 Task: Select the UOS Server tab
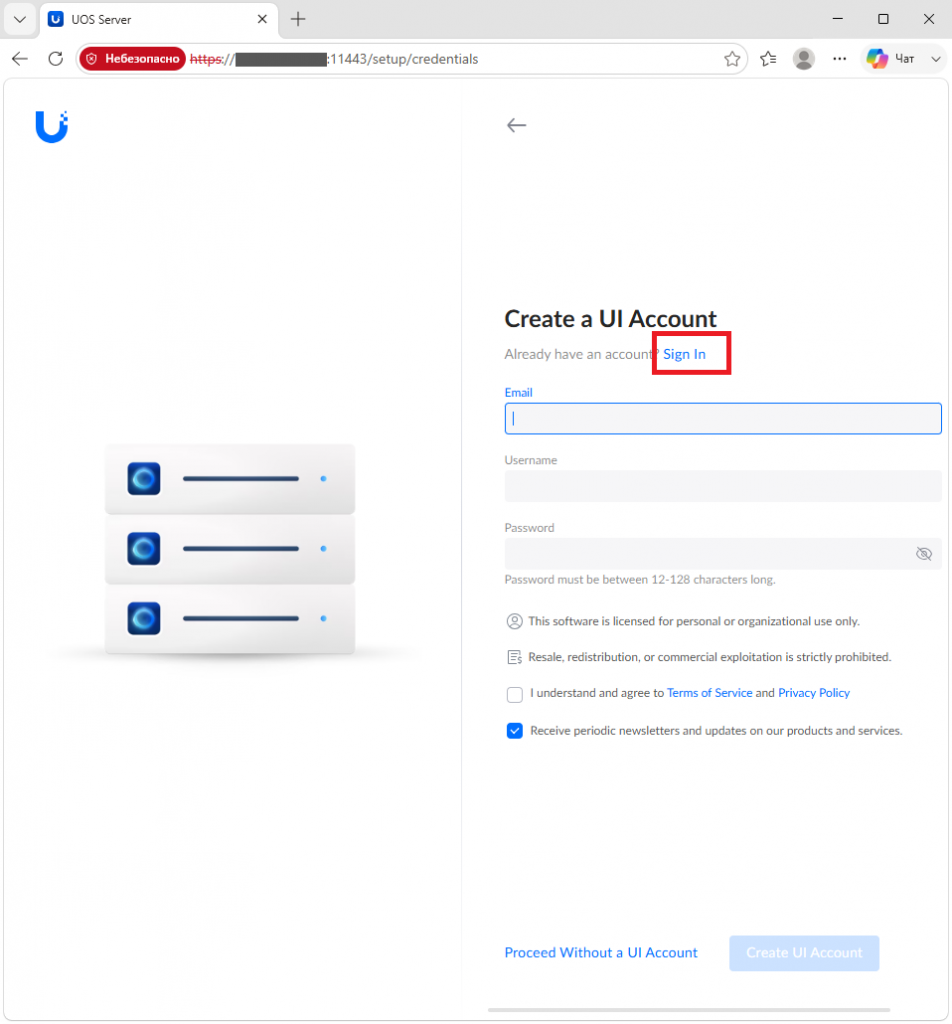pyautogui.click(x=159, y=20)
